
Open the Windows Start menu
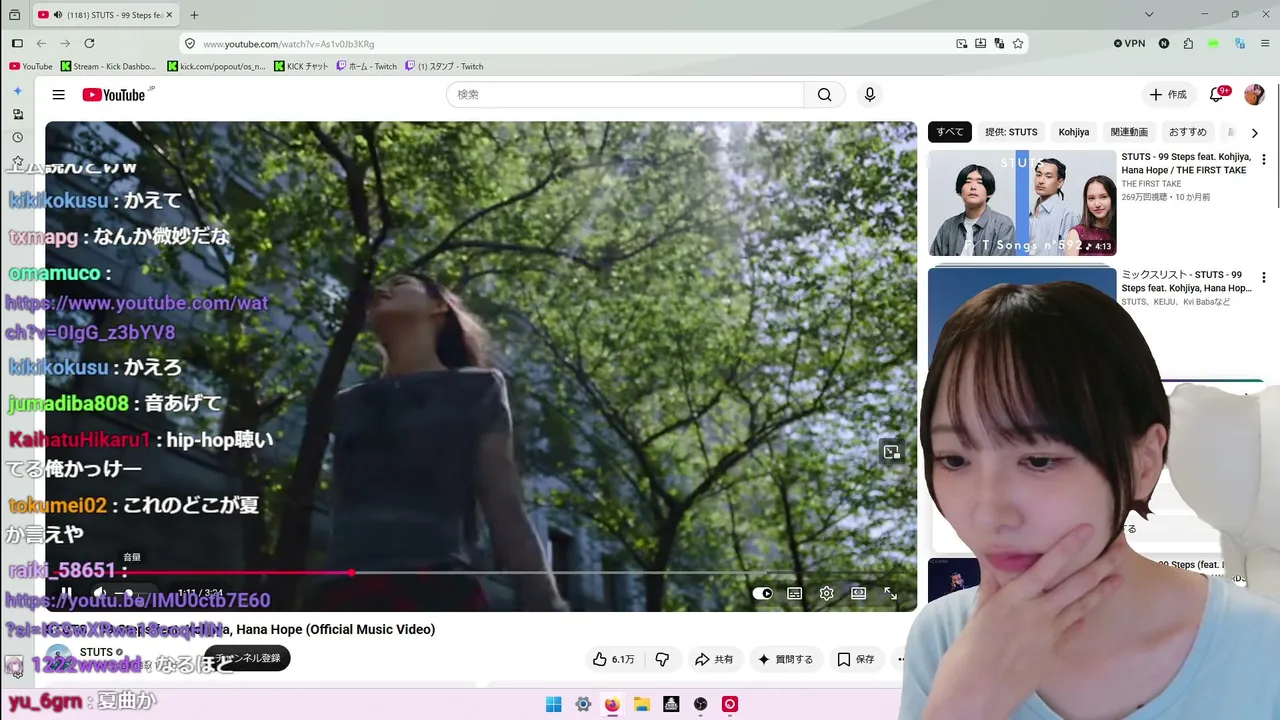tap(553, 705)
